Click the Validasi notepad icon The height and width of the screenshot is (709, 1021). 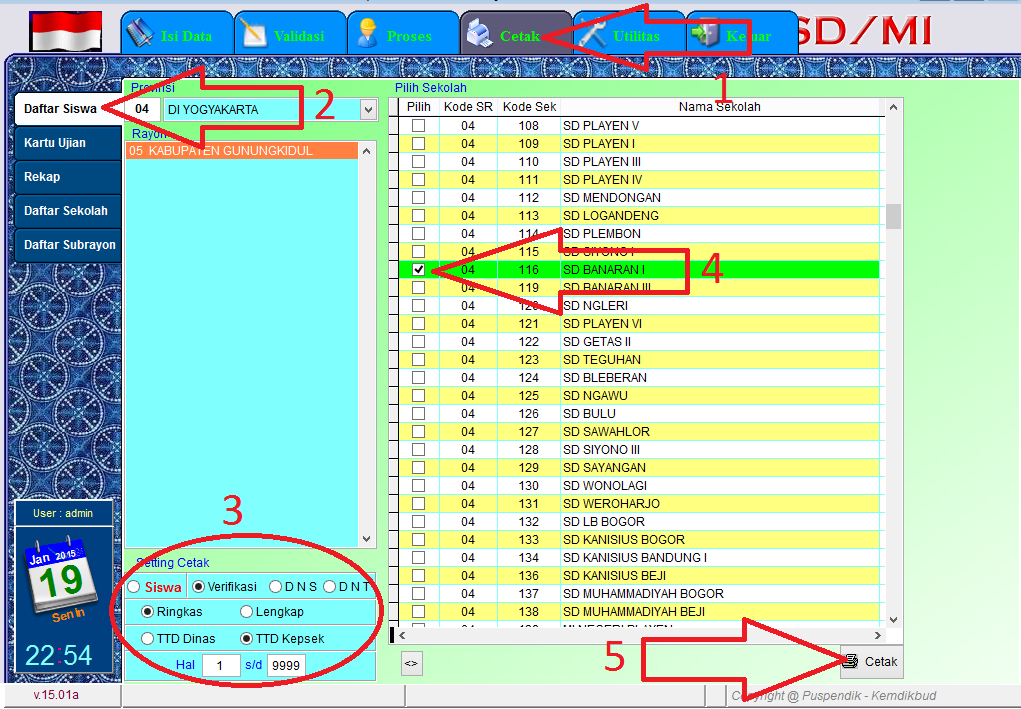pyautogui.click(x=254, y=33)
